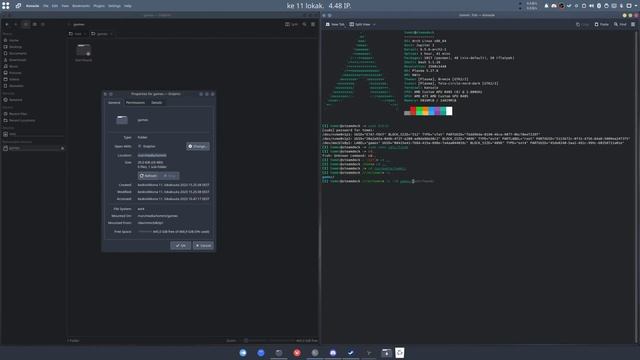Screen dimensions: 640x360
Task: Switch to General tab in Properties dialog
Action: pos(114,102)
